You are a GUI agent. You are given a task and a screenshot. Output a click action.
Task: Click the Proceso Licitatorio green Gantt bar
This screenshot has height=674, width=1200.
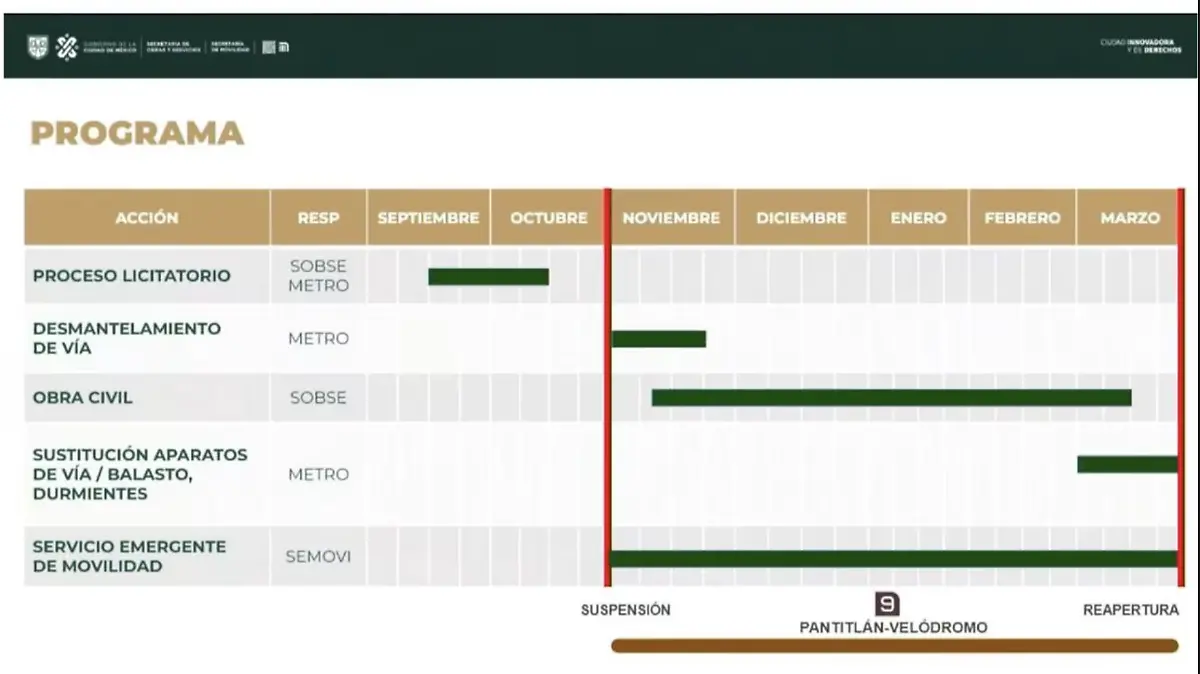[488, 277]
